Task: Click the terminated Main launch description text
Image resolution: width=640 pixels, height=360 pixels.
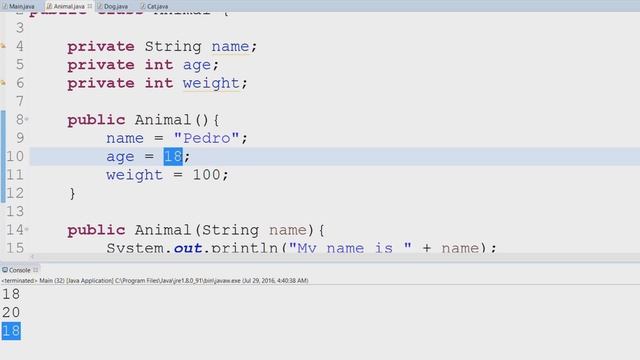Action: 155,281
